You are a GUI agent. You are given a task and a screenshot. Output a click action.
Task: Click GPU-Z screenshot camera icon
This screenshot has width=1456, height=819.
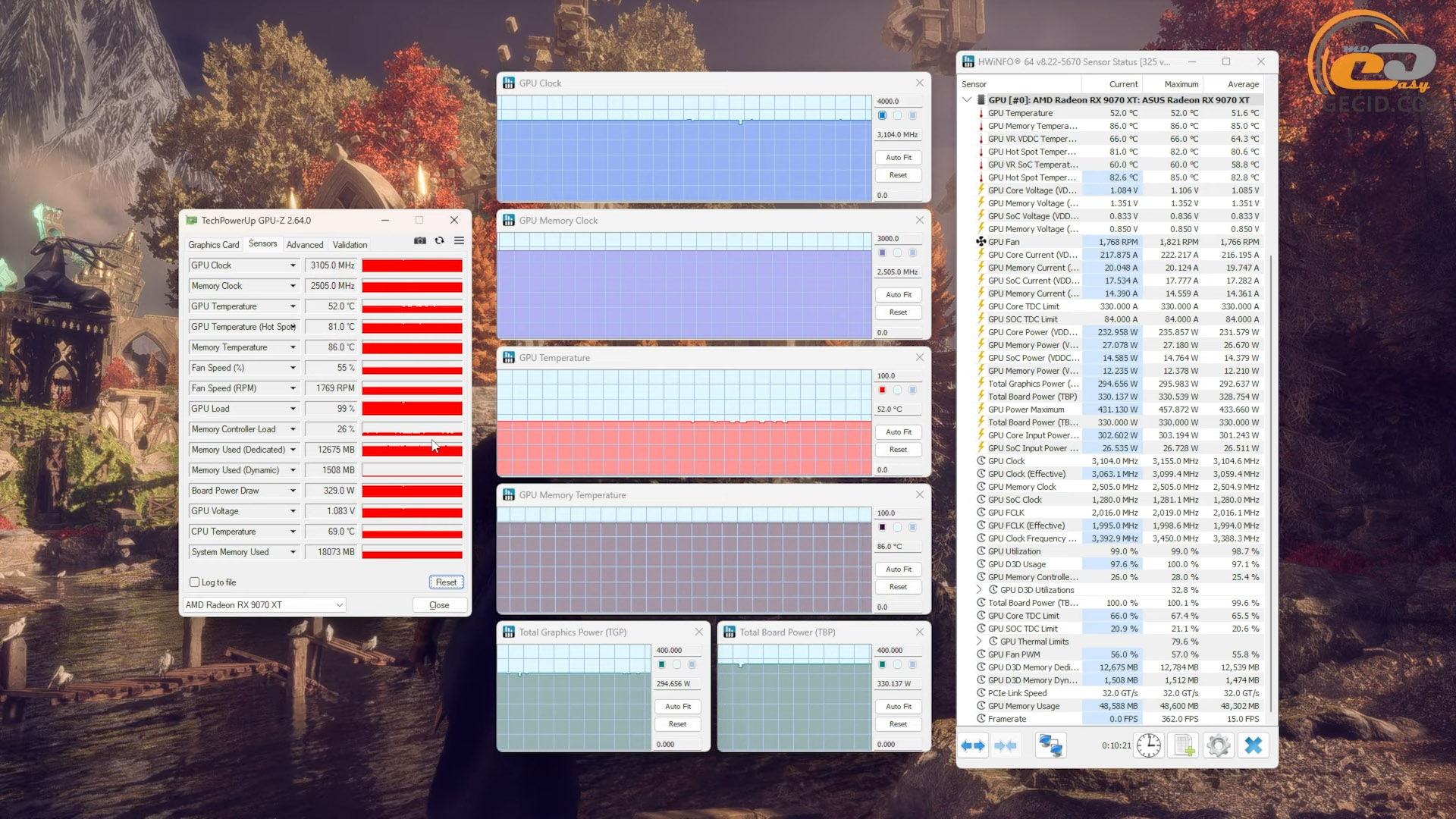pyautogui.click(x=420, y=240)
